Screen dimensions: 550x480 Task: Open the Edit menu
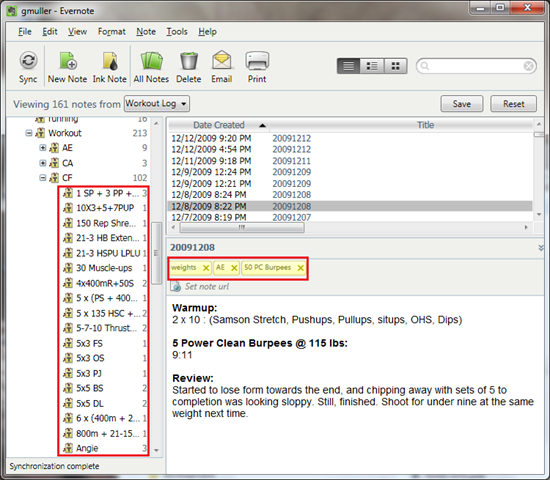(x=49, y=32)
